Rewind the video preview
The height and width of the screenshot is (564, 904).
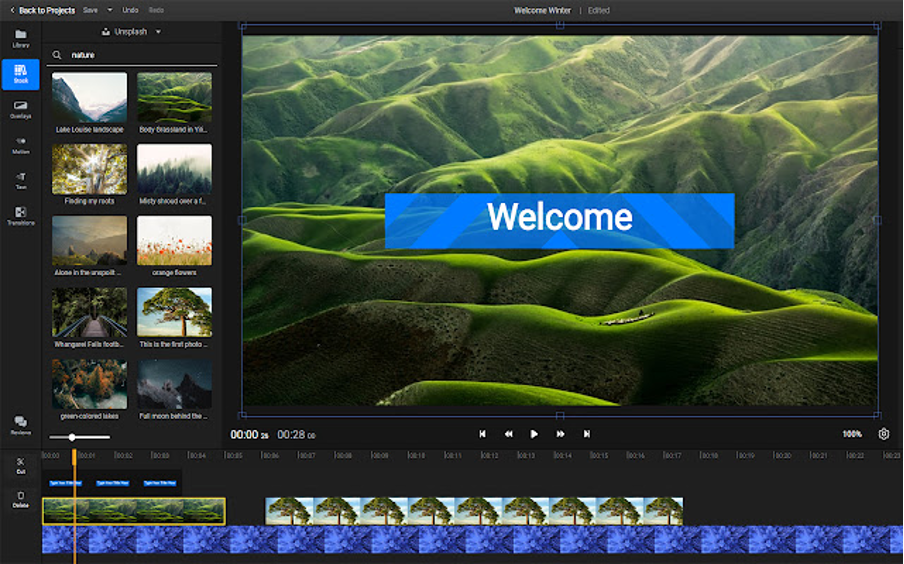point(508,434)
